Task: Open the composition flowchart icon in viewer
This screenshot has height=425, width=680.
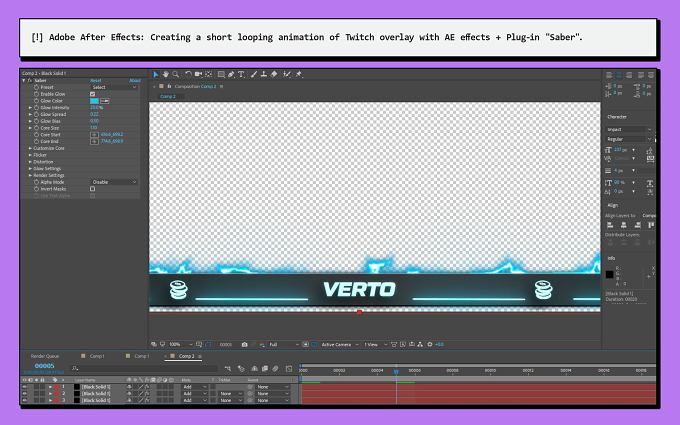Action: tap(420, 344)
